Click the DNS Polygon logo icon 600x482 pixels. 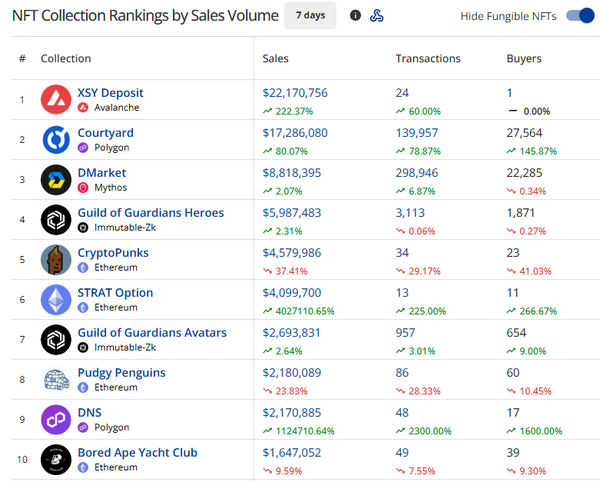[56, 419]
